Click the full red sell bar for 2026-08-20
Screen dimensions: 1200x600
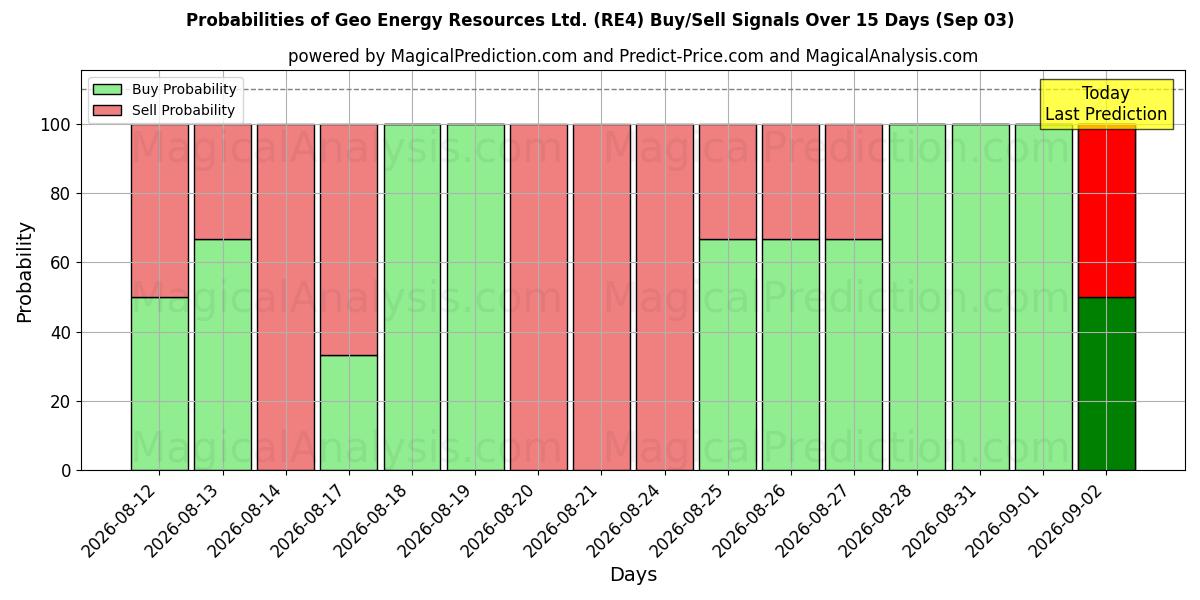click(538, 297)
